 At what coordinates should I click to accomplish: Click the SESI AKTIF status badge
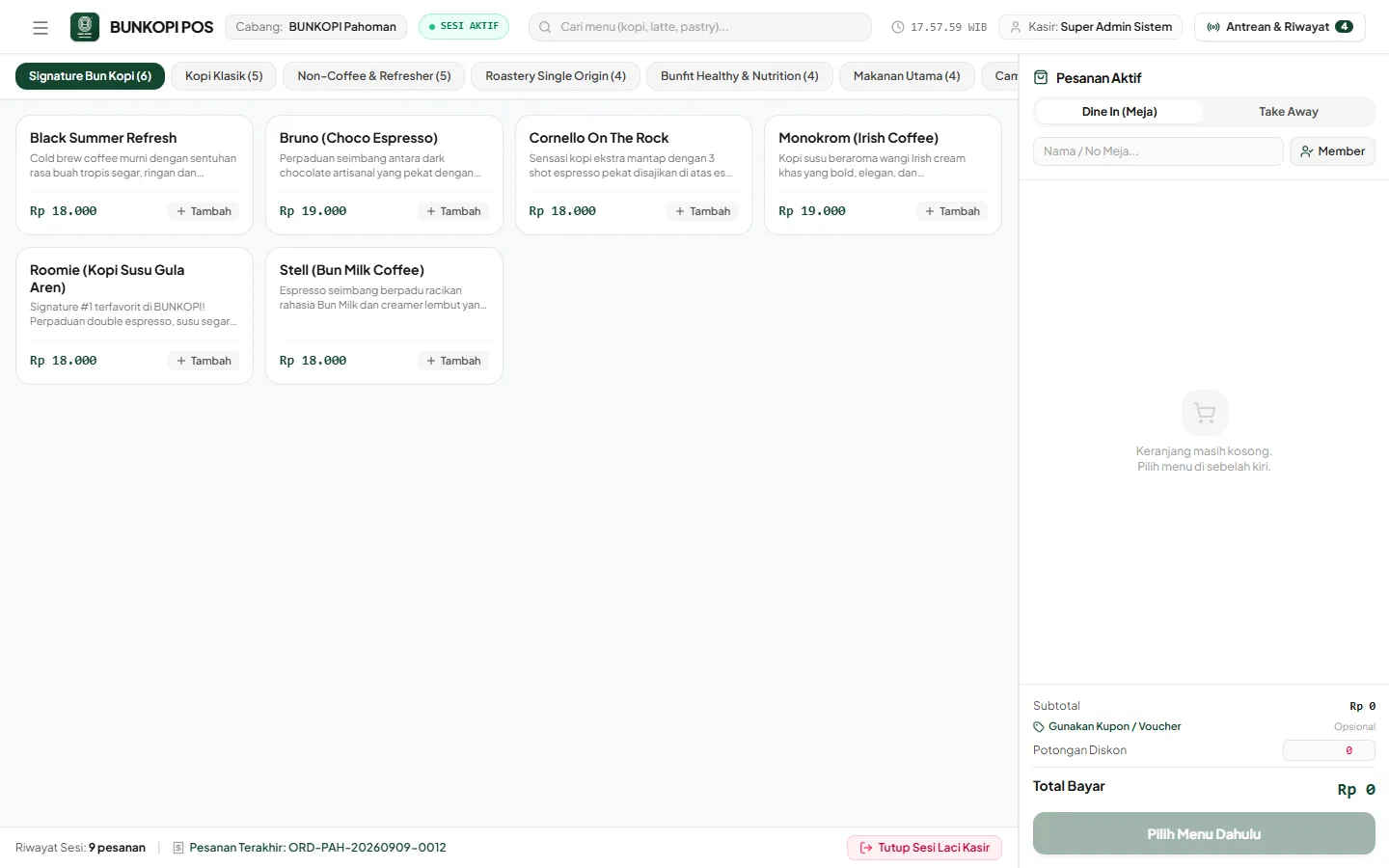464,27
